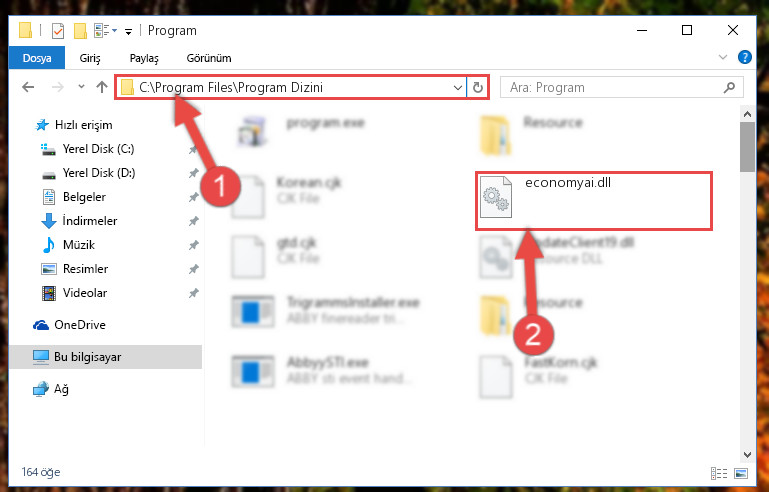The height and width of the screenshot is (492, 769).
Task: Open Customize Quick Access Toolbar dropdown
Action: click(x=128, y=32)
